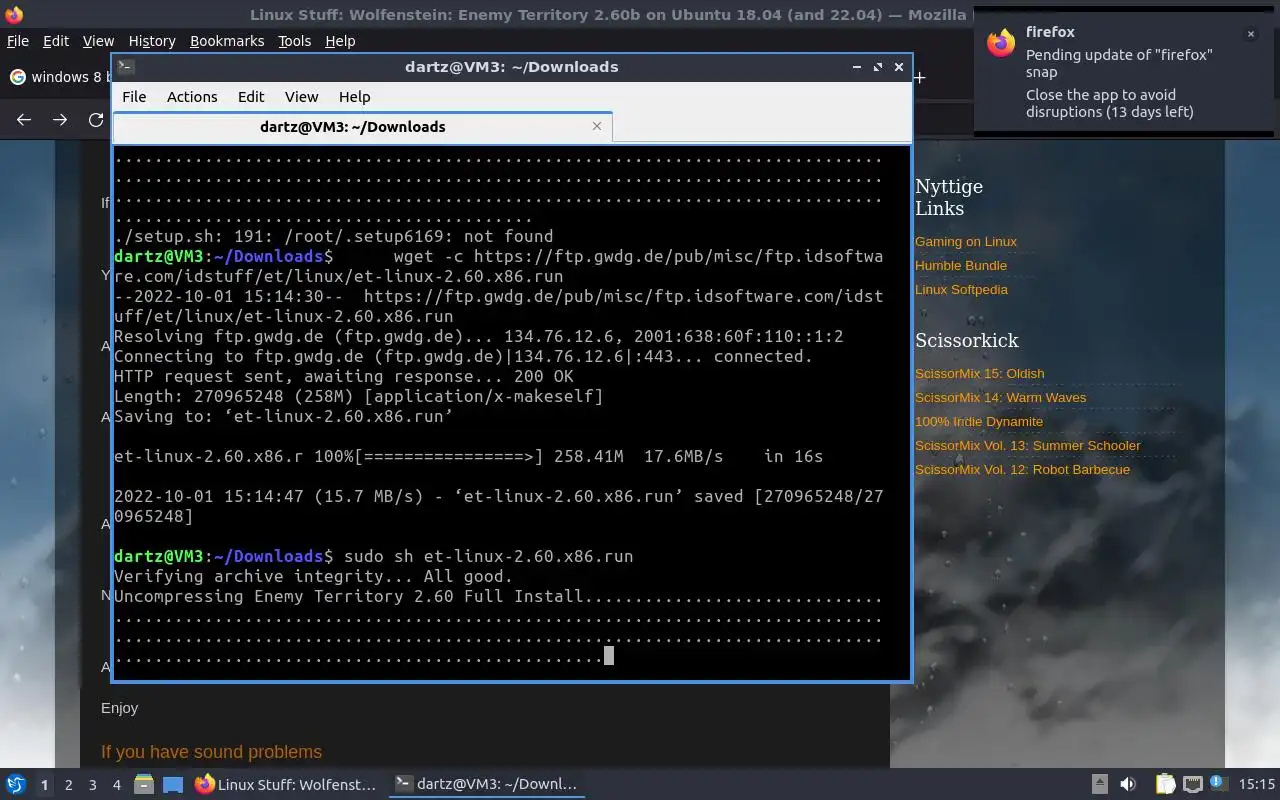Open the volume control tray icon
The width and height of the screenshot is (1280, 800).
click(1128, 784)
